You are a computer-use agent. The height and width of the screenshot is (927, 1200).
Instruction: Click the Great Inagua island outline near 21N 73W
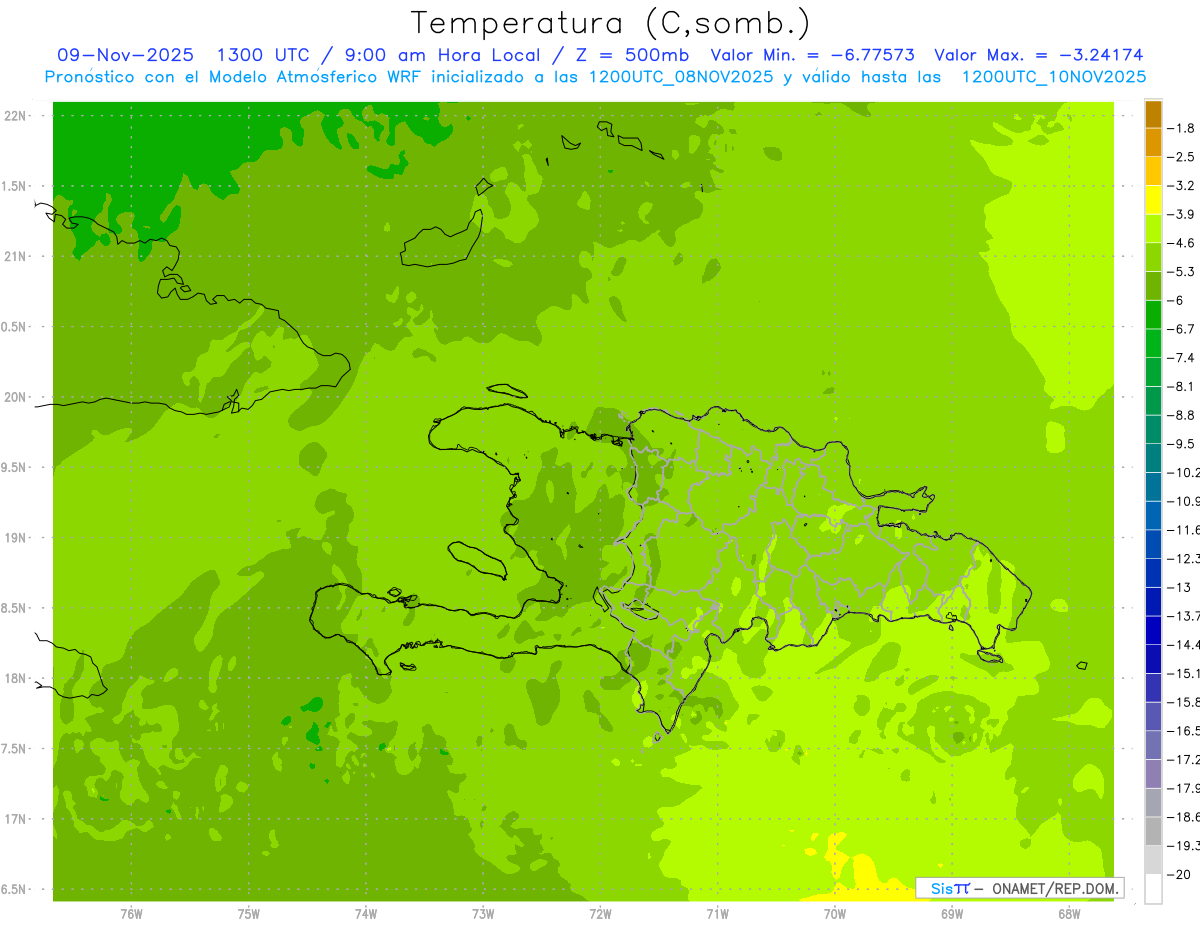[x=441, y=239]
